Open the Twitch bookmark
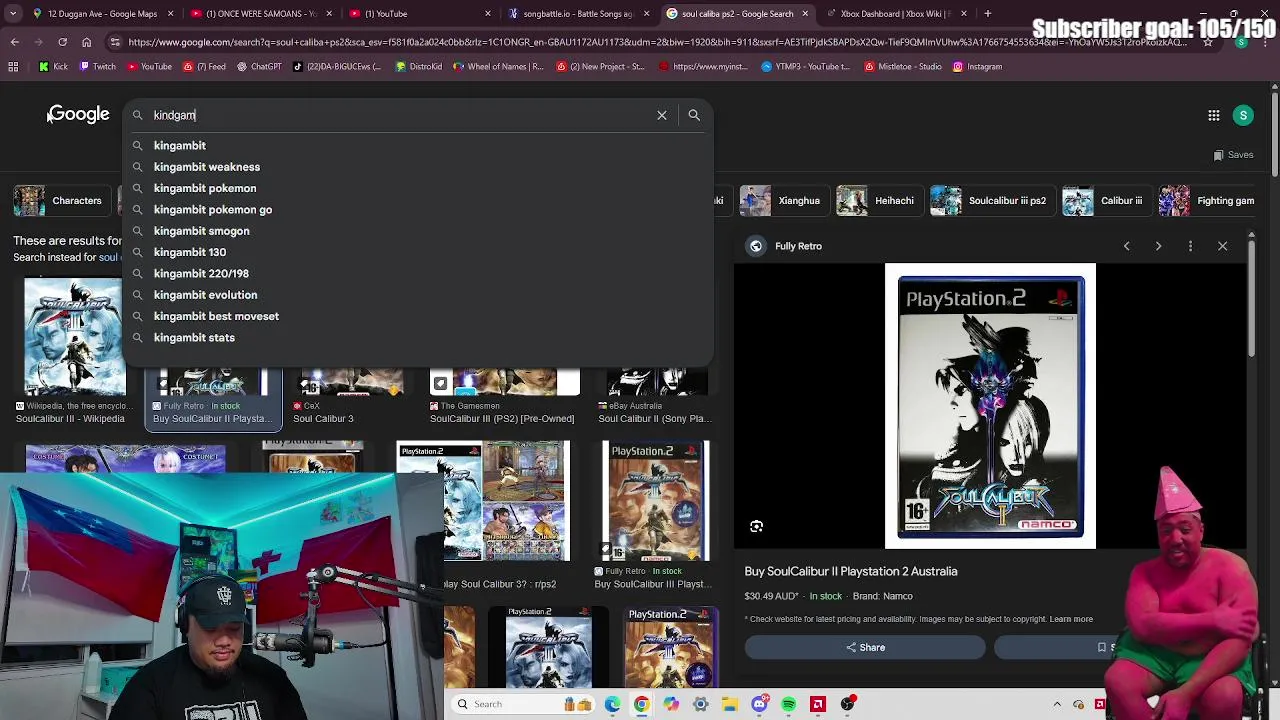This screenshot has width=1280, height=720. (96, 67)
